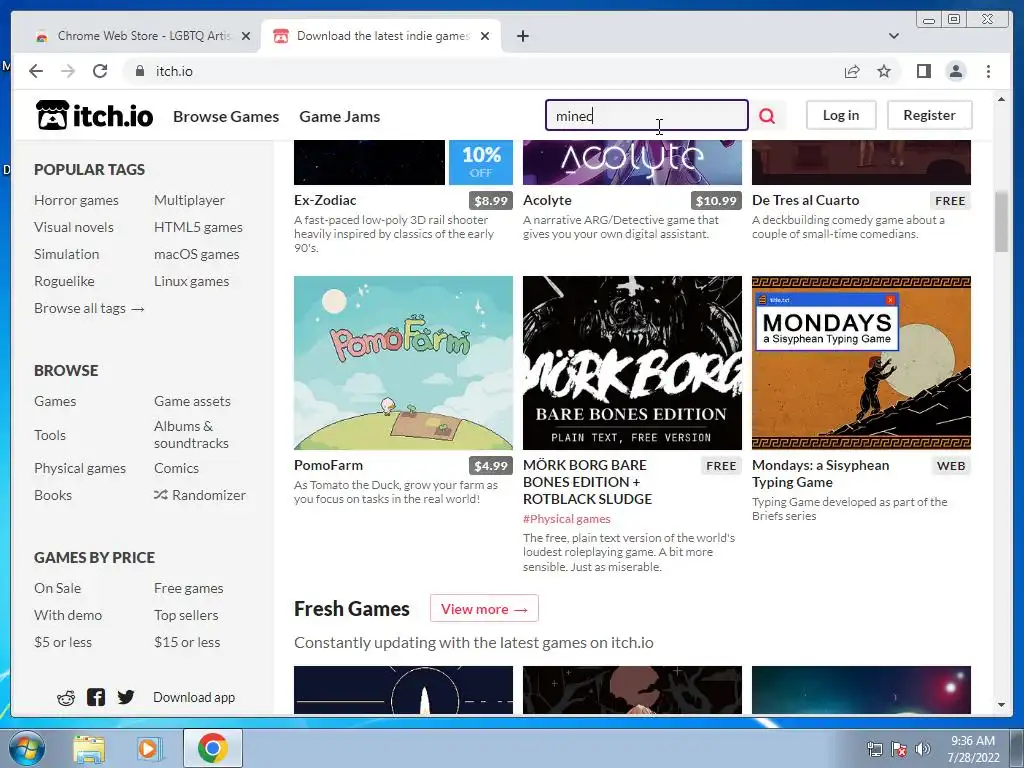Open the PomoFarm game thumbnail

coord(404,362)
